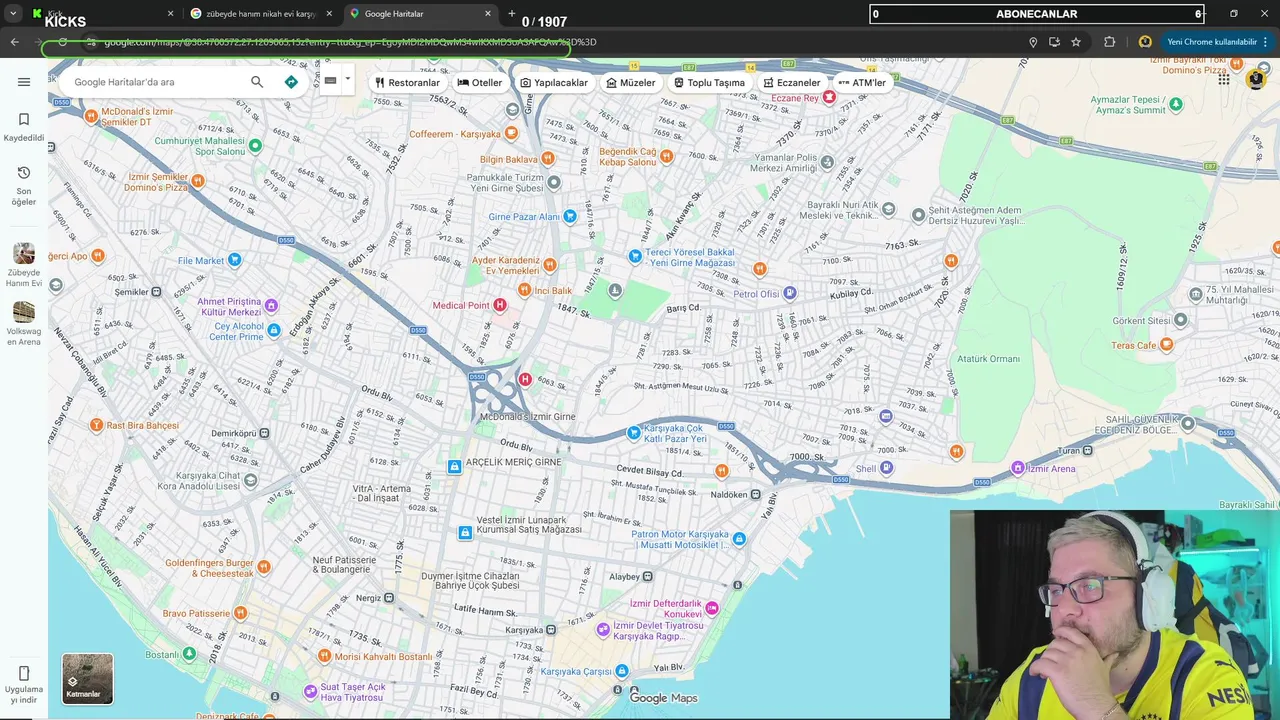Select the Vestel İzmir Lunapark store pin
The width and height of the screenshot is (1280, 720).
coord(465,533)
